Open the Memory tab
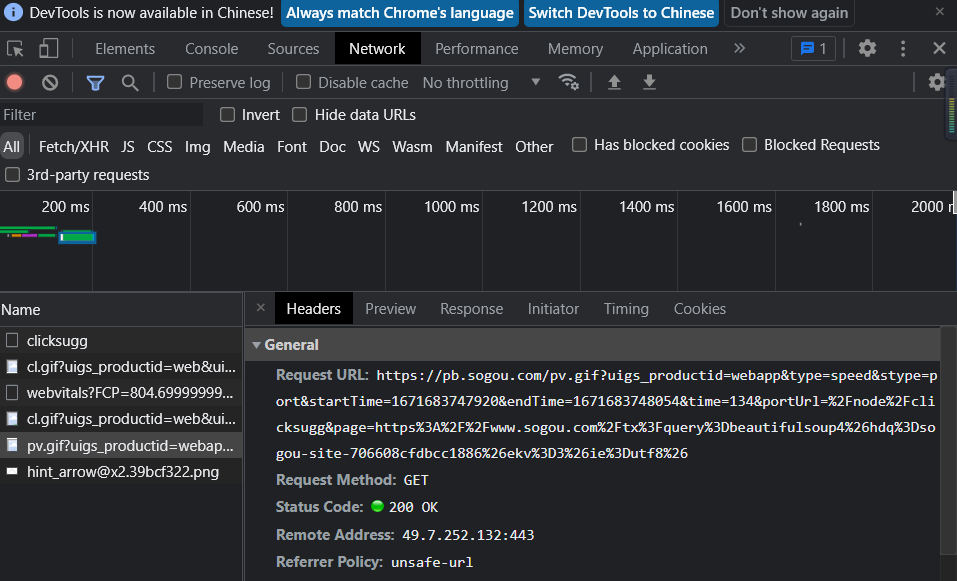This screenshot has height=581, width=957. [x=575, y=49]
